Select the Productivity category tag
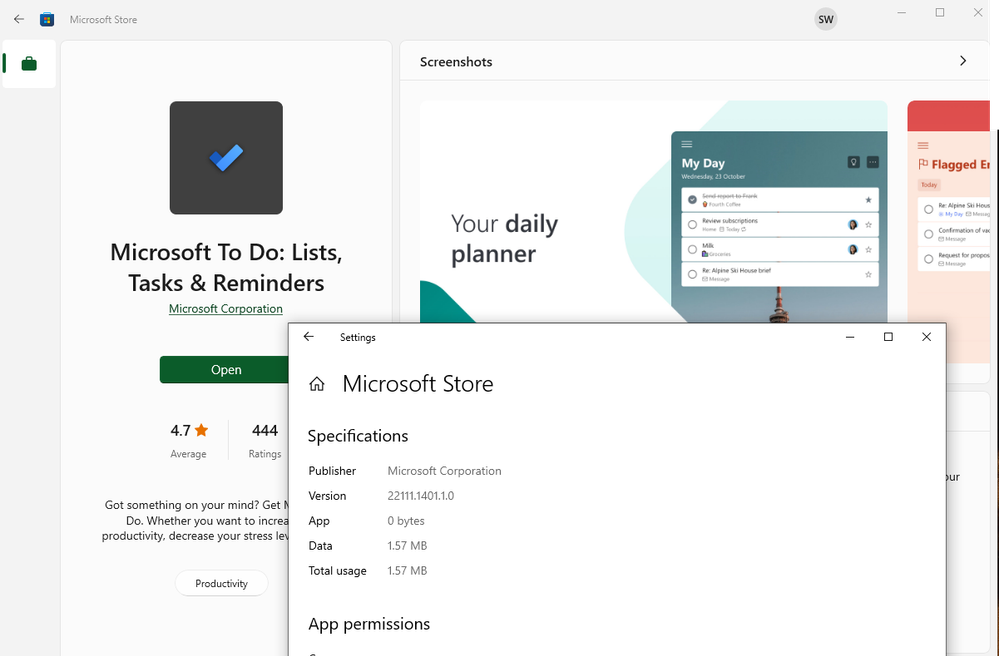Viewport: 999px width, 656px height. pos(221,583)
